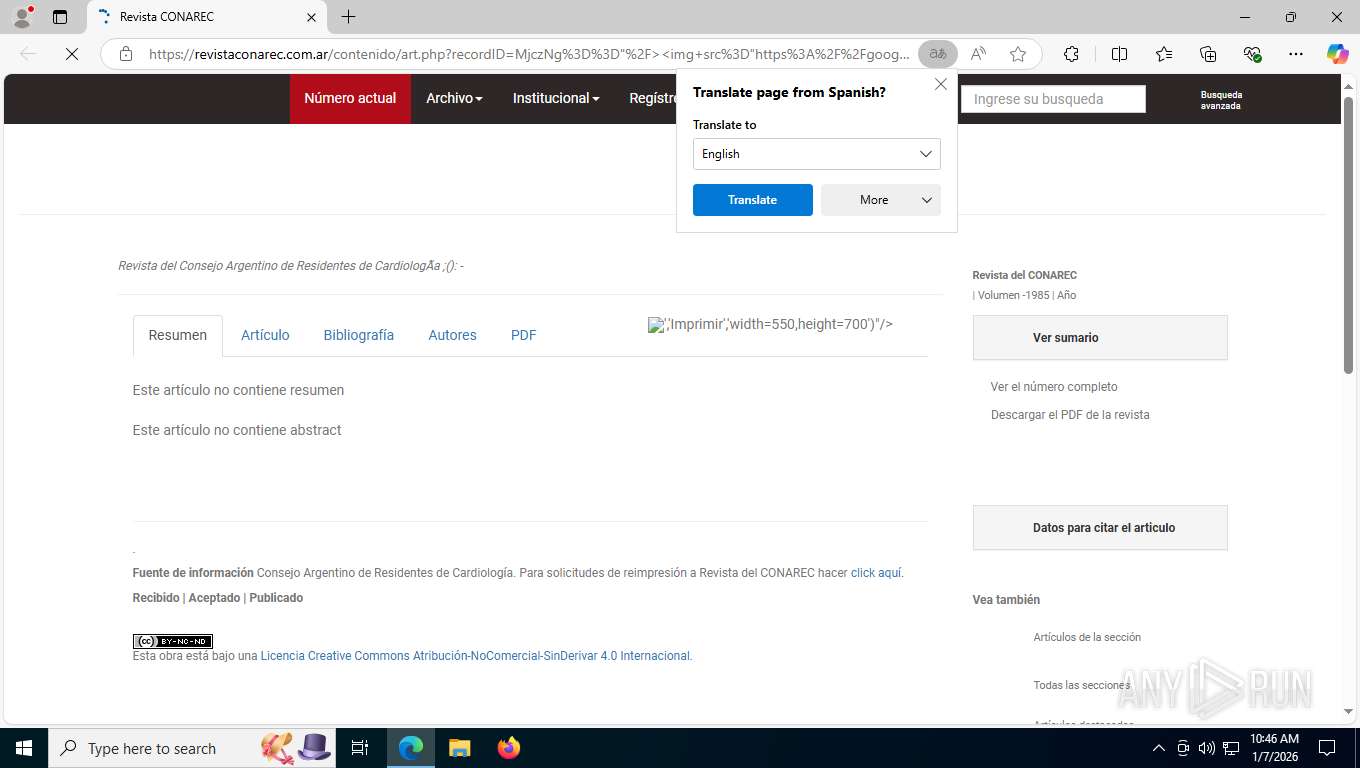Open Task View on taskbar

pos(360,748)
